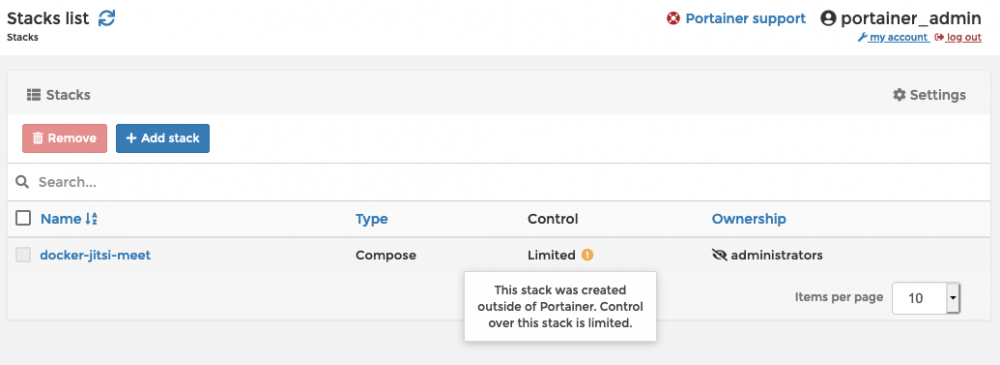This screenshot has height=365, width=1000.
Task: Sort stacks by Type column
Action: [x=372, y=219]
